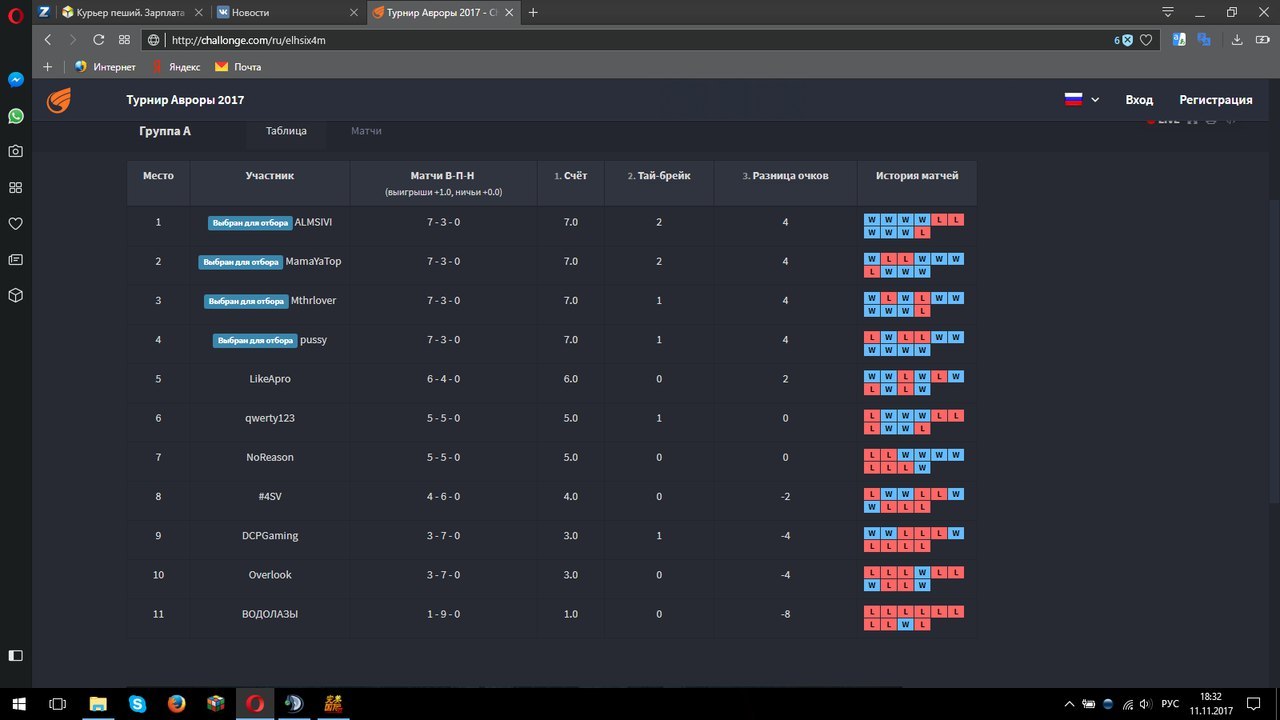This screenshot has width=1280, height=720.
Task: Toggle the sidebar panel button at bottom-left
Action: pos(15,655)
